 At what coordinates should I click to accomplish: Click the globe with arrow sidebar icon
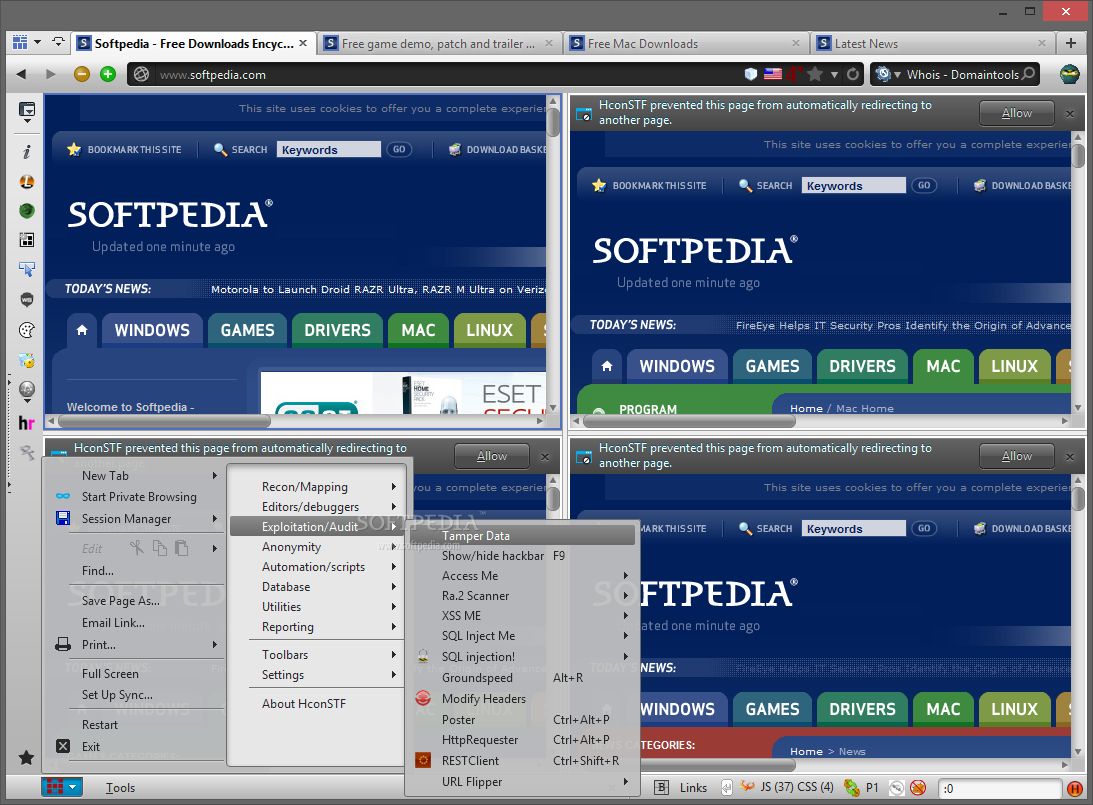click(26, 391)
